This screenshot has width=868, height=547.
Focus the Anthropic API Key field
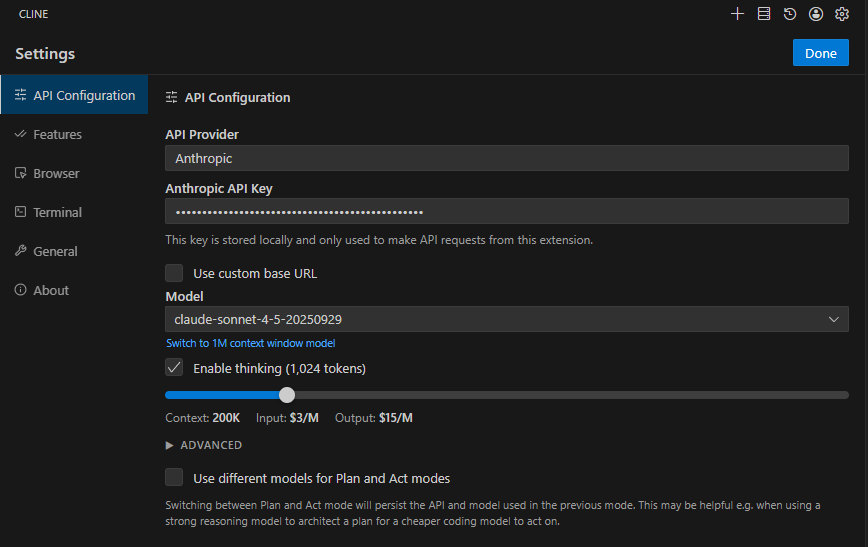pos(507,211)
